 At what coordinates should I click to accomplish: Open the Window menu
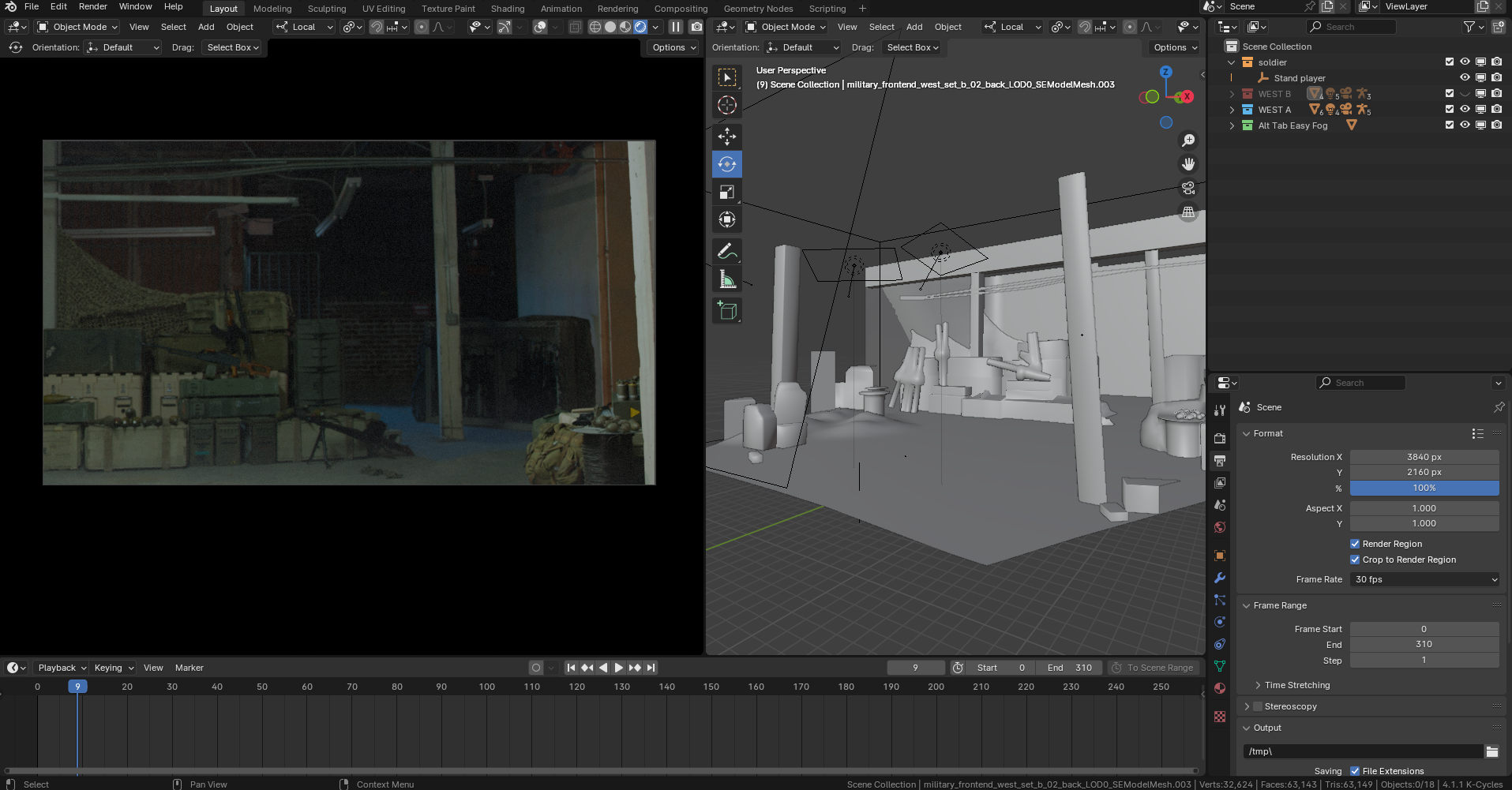click(136, 6)
